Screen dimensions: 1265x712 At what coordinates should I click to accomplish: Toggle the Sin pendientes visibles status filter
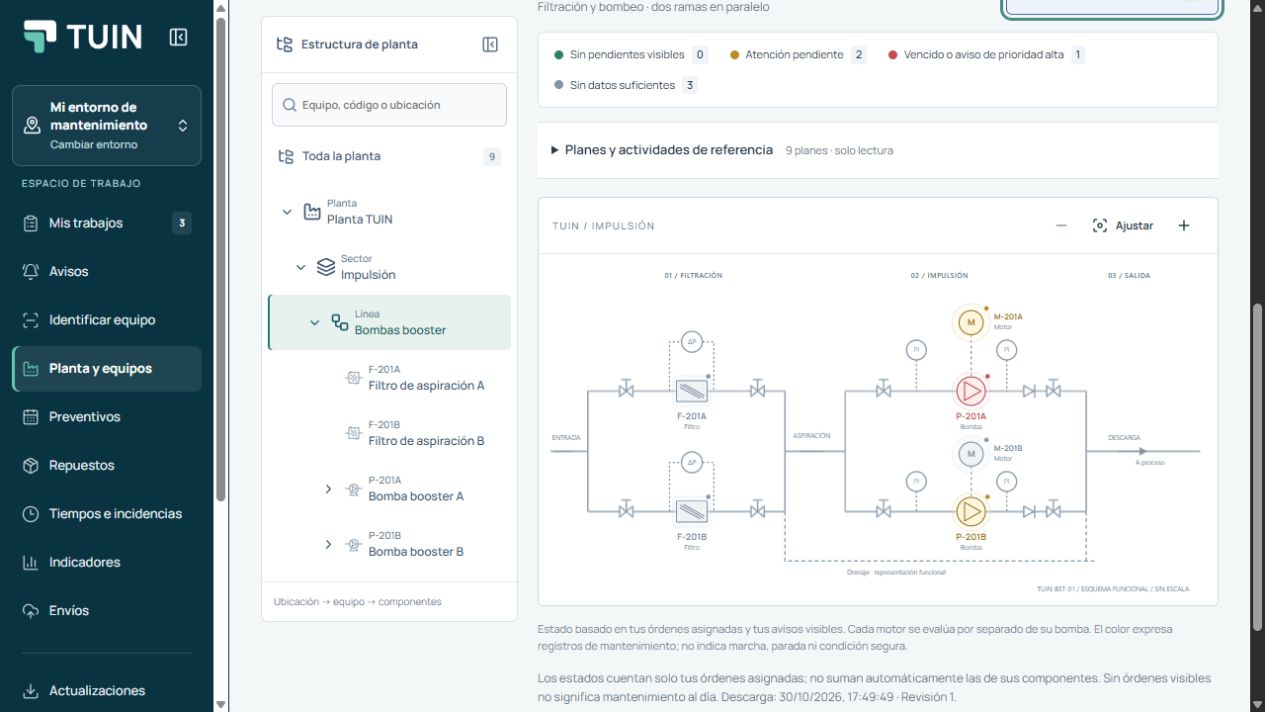pyautogui.click(x=630, y=55)
